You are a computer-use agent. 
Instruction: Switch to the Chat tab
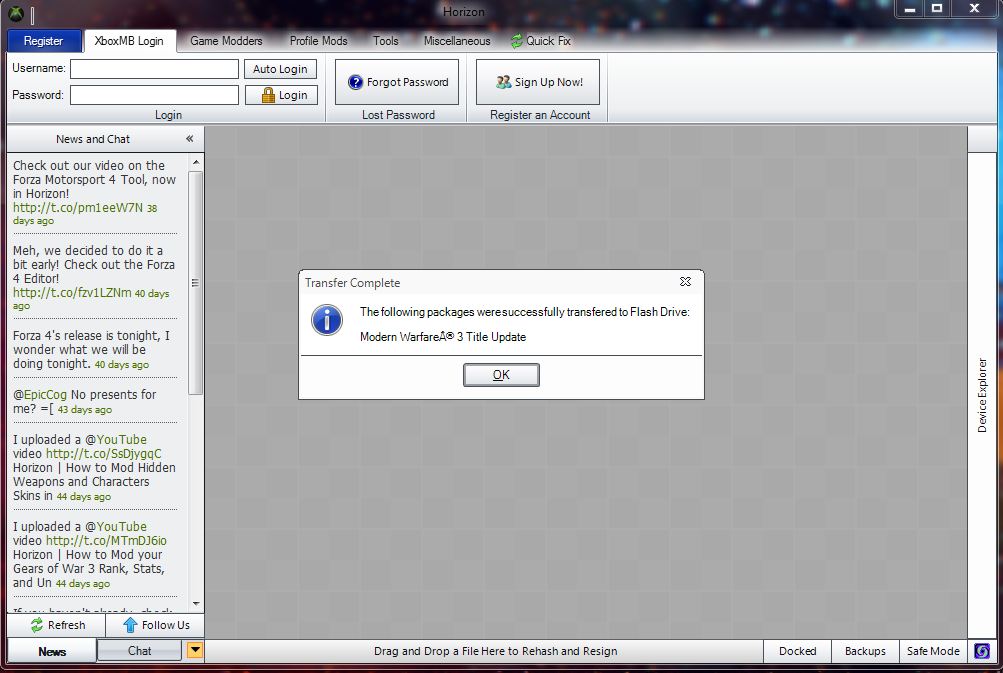pyautogui.click(x=139, y=651)
